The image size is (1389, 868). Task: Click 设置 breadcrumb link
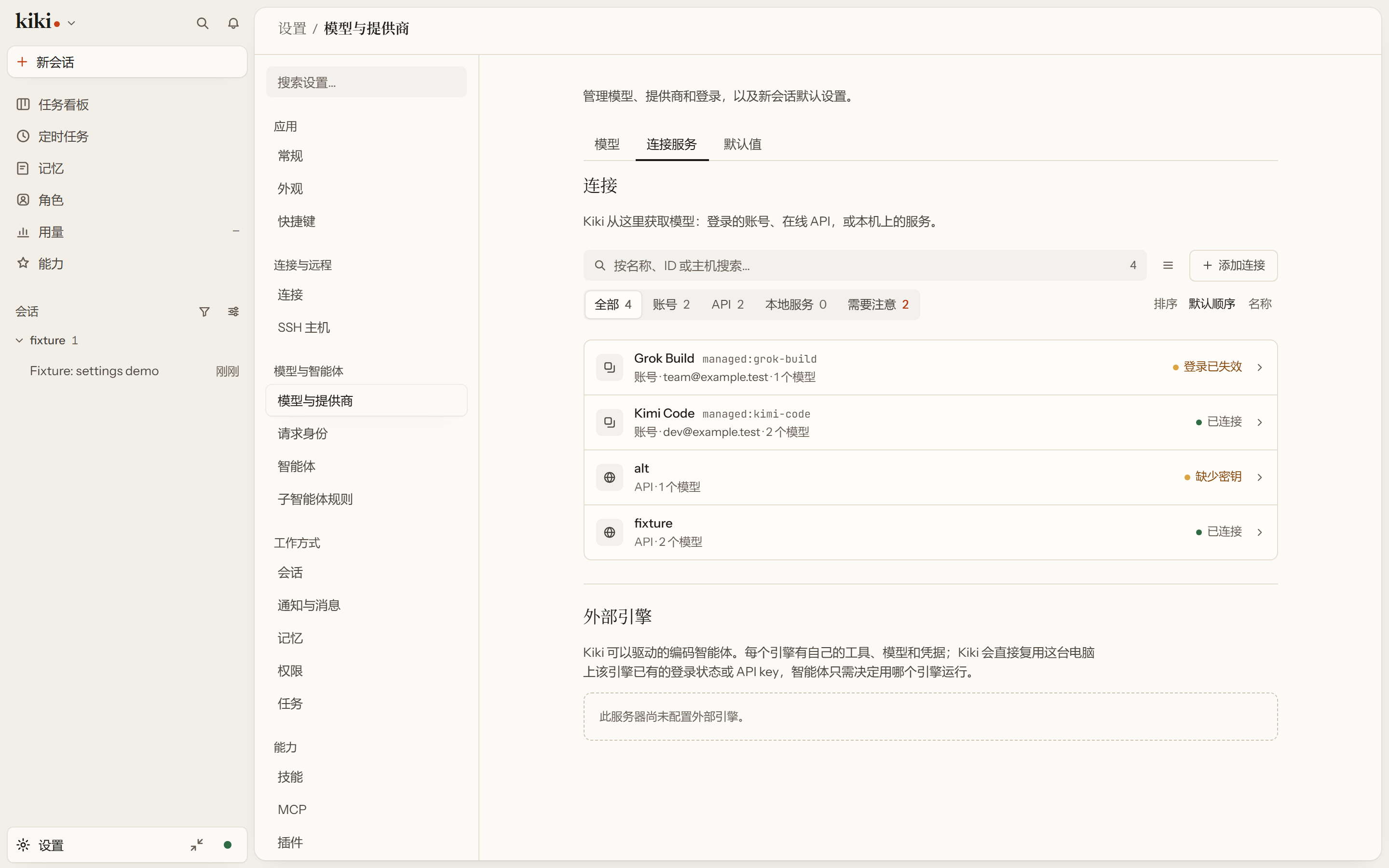pyautogui.click(x=292, y=28)
